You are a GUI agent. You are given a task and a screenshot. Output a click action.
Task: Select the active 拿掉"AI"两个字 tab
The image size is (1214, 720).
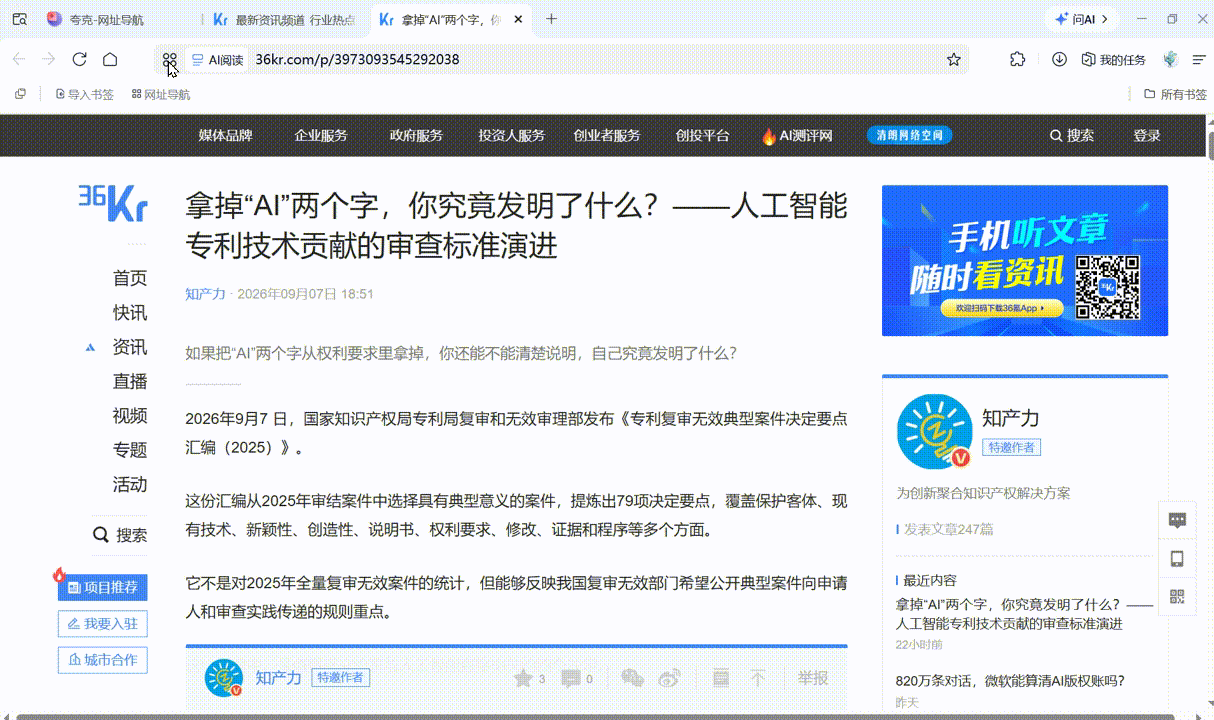450,19
